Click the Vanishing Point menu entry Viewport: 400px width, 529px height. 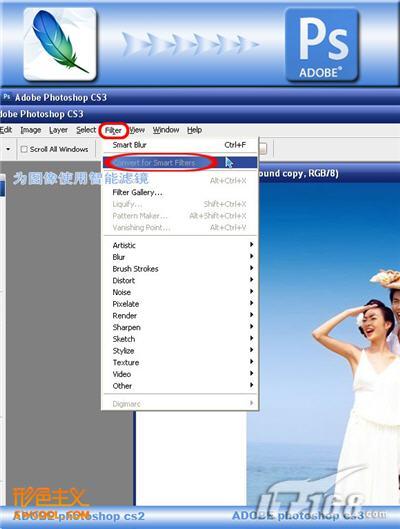pyautogui.click(x=180, y=228)
